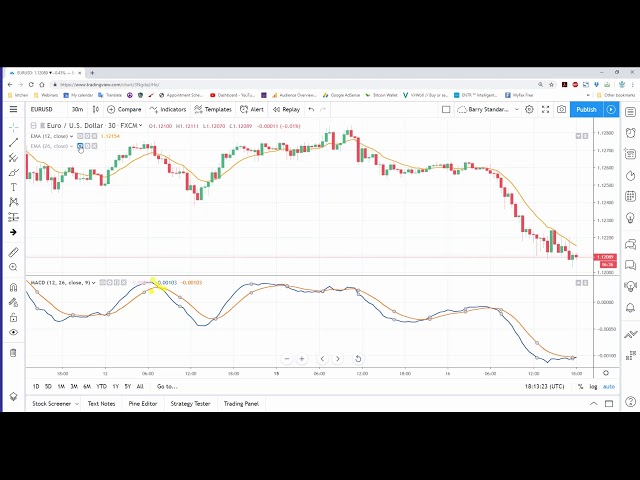The width and height of the screenshot is (640, 480).
Task: Toggle log scale on price axis
Action: (x=593, y=386)
